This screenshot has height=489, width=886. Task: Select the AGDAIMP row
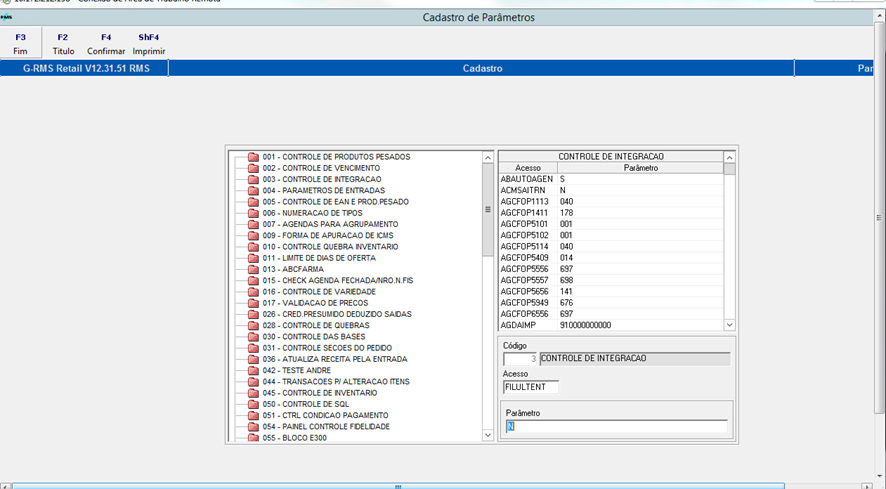[x=611, y=325]
